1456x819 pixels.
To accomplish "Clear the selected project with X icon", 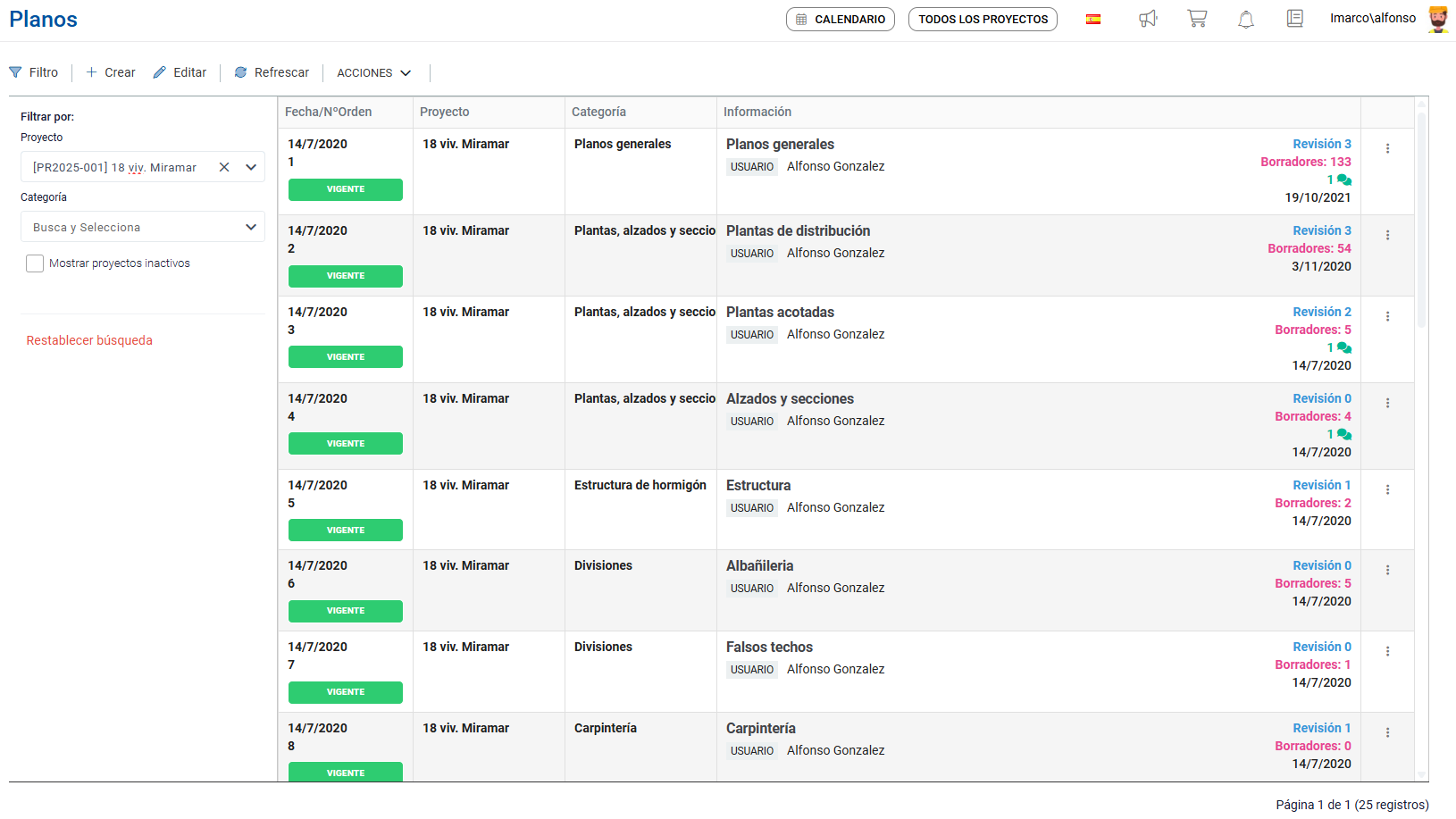I will (x=224, y=167).
